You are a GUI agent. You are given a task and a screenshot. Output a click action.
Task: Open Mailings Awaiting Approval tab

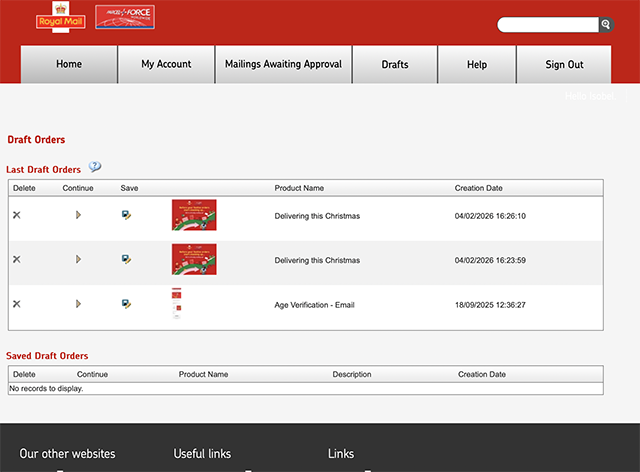click(283, 65)
